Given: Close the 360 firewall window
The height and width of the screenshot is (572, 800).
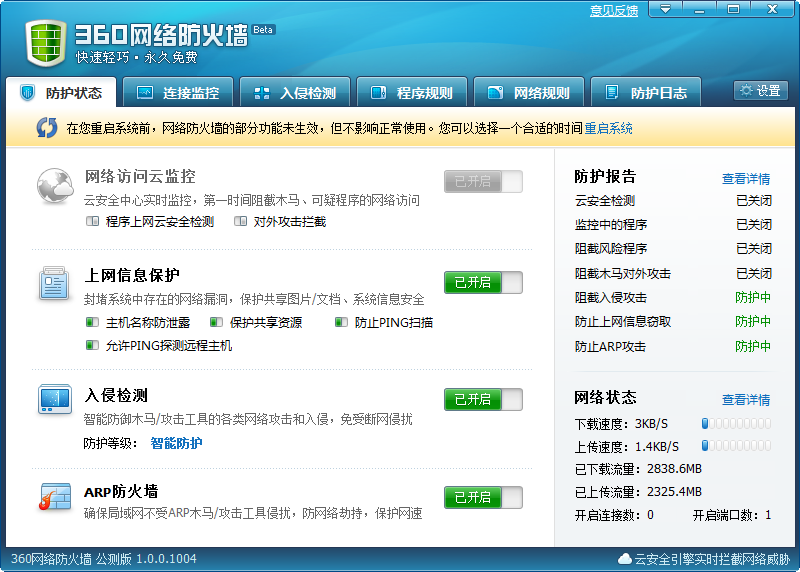Looking at the screenshot, I should point(772,9).
